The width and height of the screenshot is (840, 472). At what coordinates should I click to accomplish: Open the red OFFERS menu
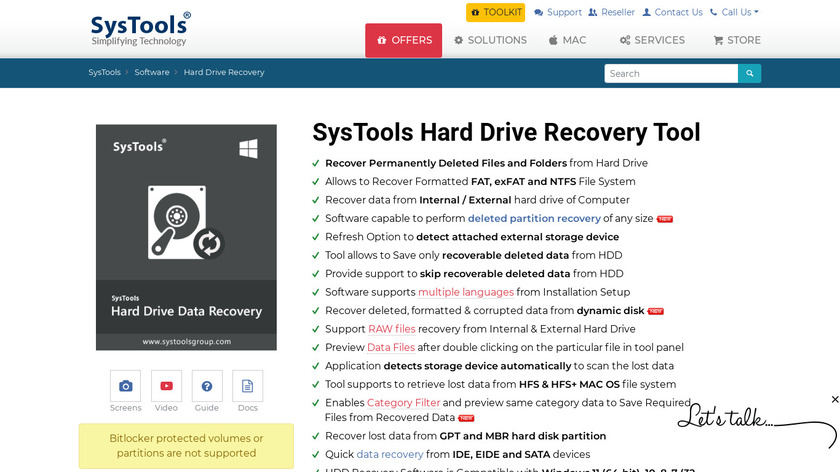click(403, 40)
